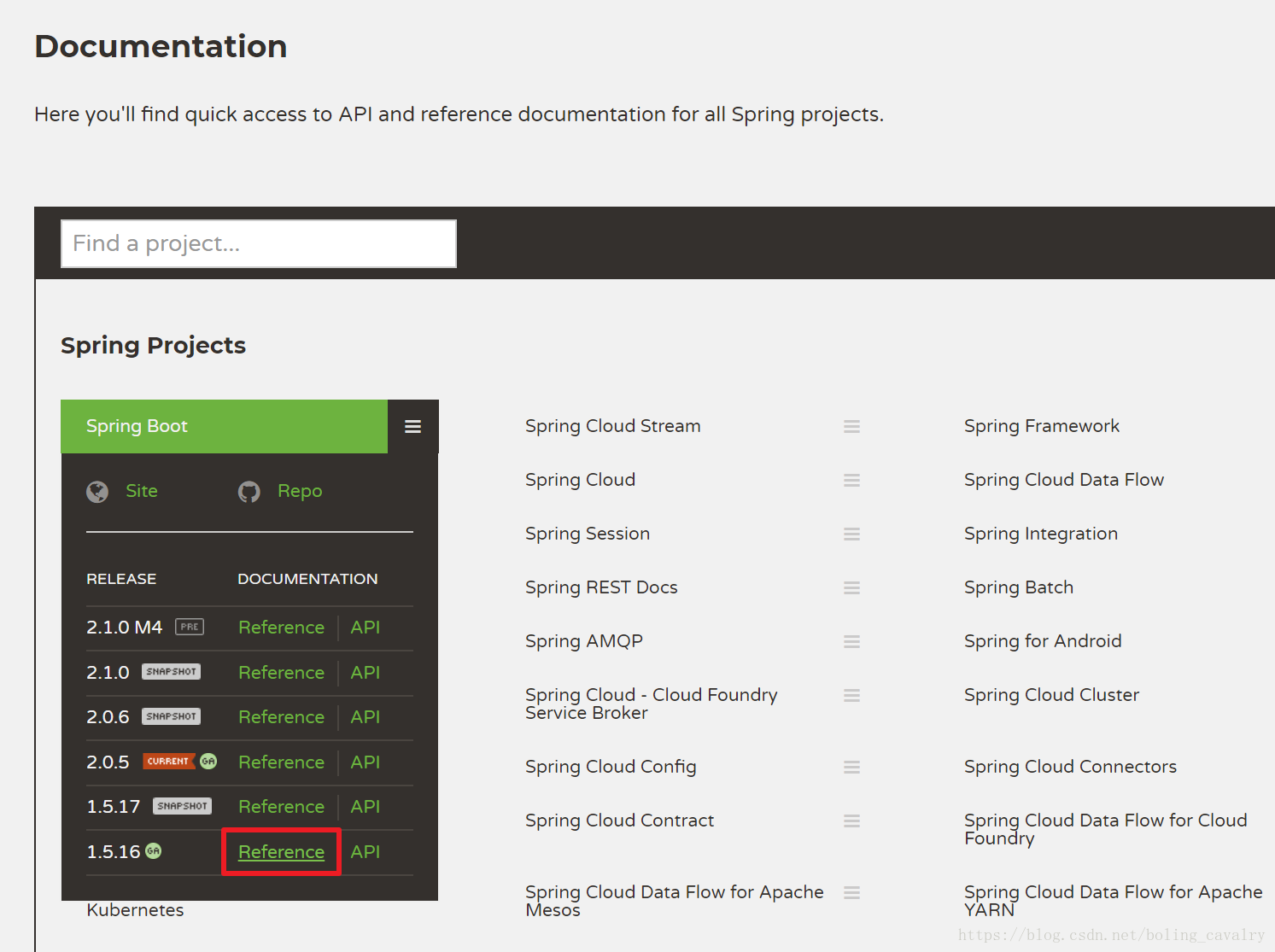1275x952 pixels.
Task: Expand Spring REST Docs hamburger menu
Action: click(851, 587)
